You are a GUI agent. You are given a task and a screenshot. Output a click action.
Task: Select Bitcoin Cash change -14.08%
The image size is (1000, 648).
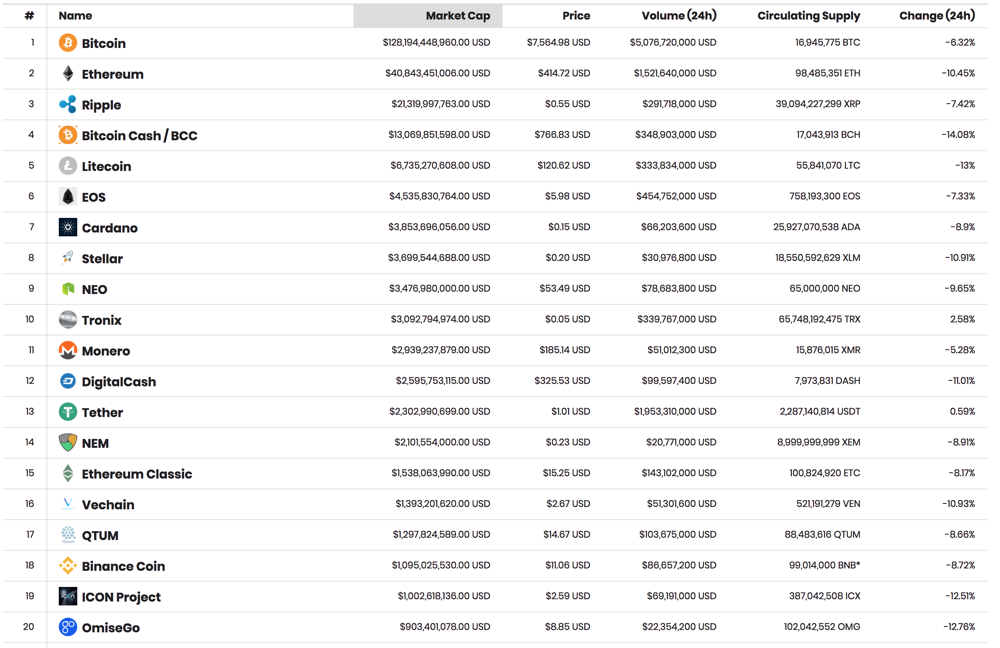tap(958, 135)
